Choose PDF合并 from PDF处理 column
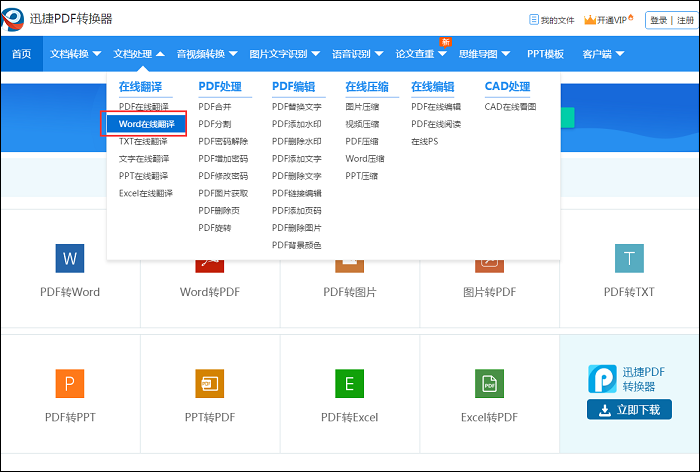 215,107
